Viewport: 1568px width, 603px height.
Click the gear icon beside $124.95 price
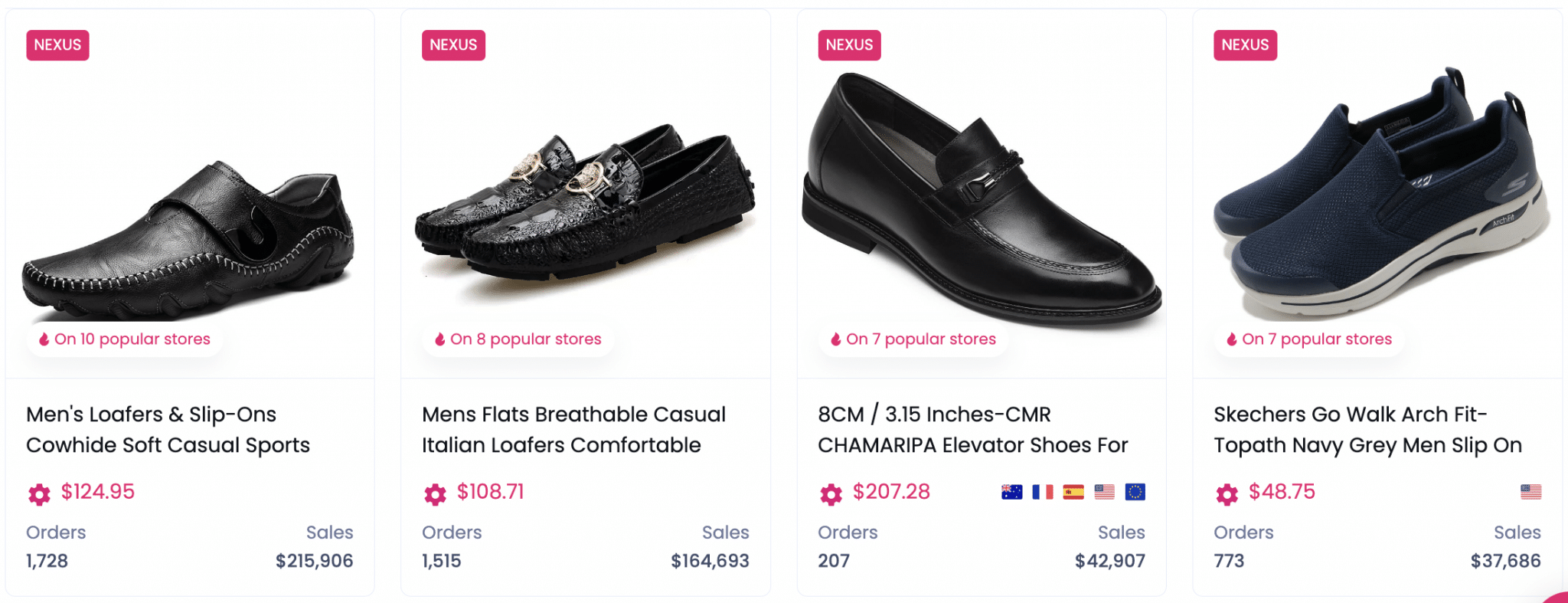[x=39, y=494]
